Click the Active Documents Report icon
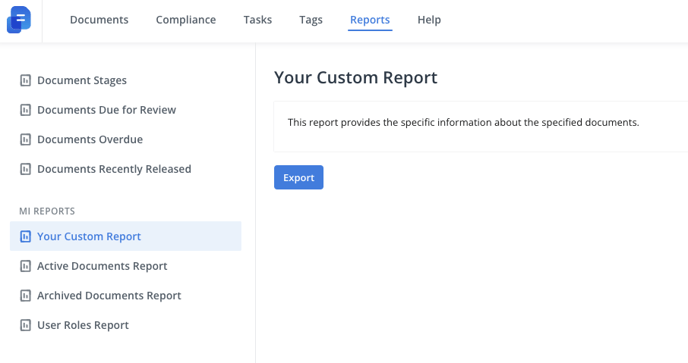The height and width of the screenshot is (363, 688). pos(25,266)
